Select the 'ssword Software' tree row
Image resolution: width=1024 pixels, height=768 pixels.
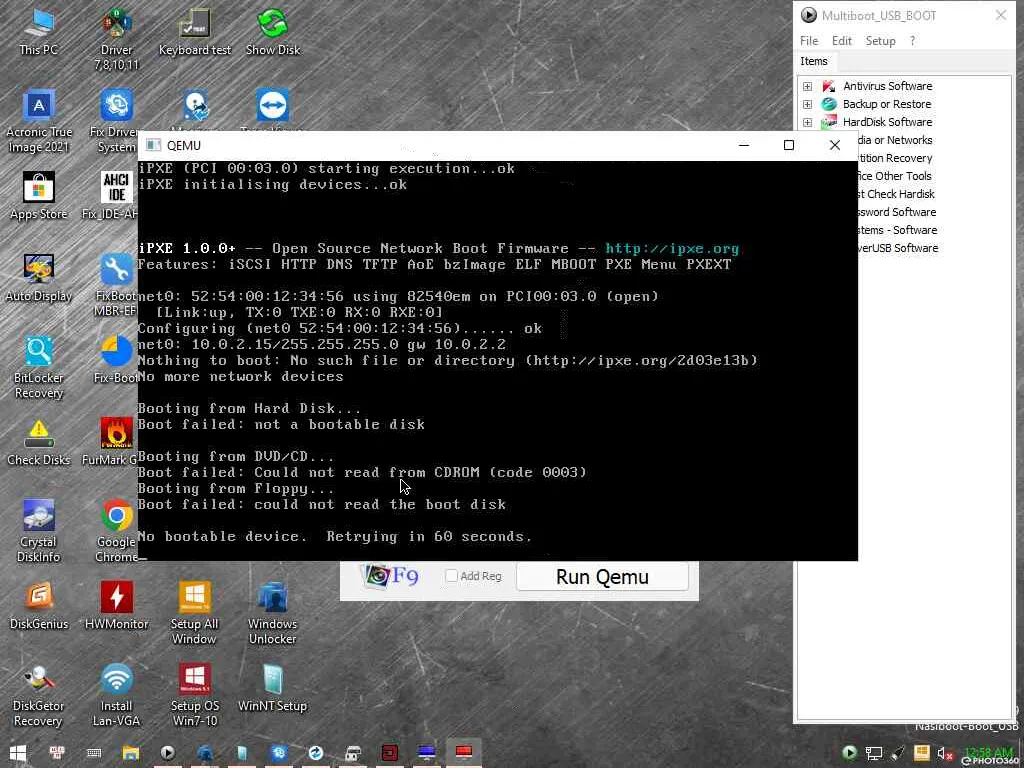coord(897,212)
